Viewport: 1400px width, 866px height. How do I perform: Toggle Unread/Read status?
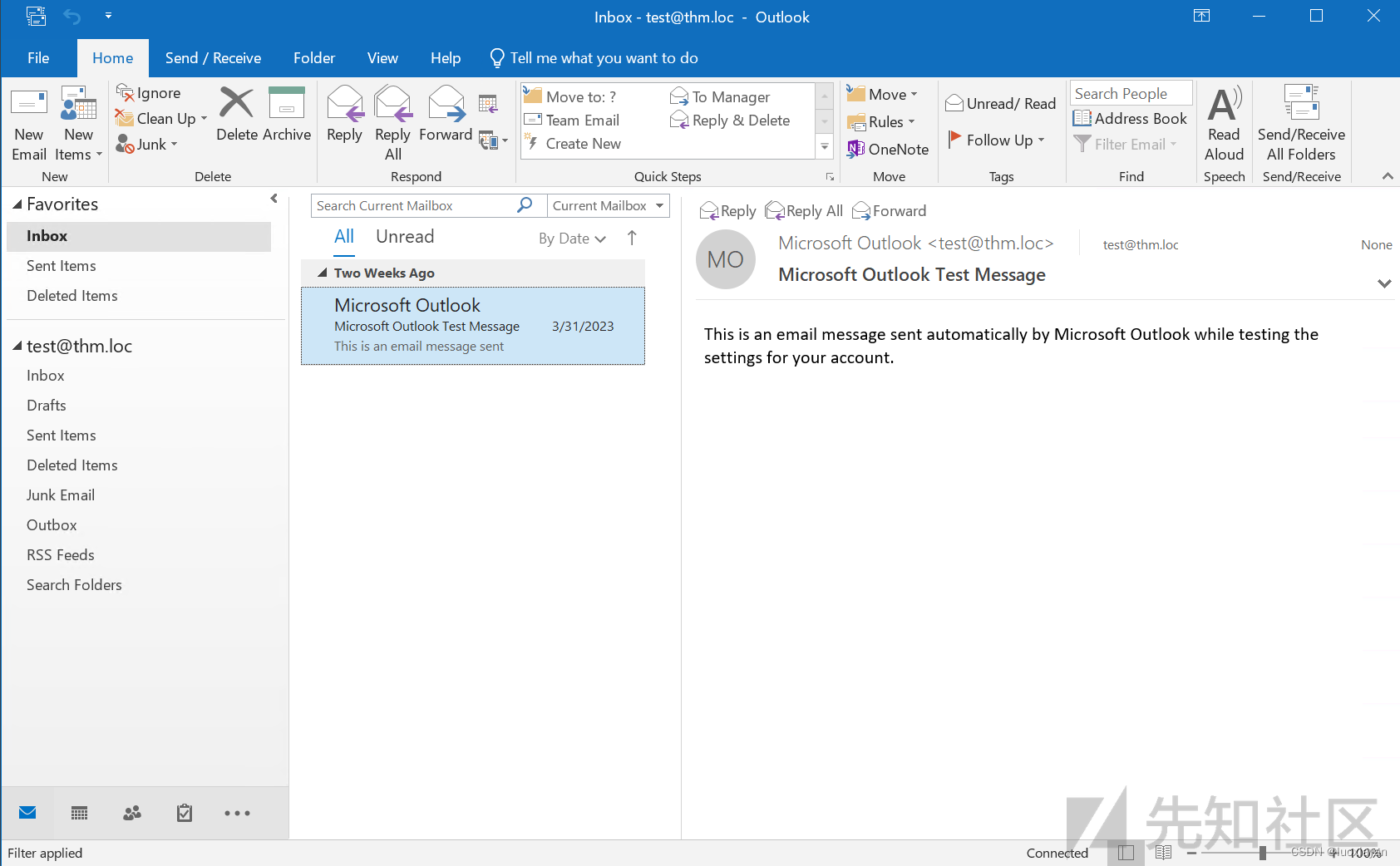[x=1000, y=104]
